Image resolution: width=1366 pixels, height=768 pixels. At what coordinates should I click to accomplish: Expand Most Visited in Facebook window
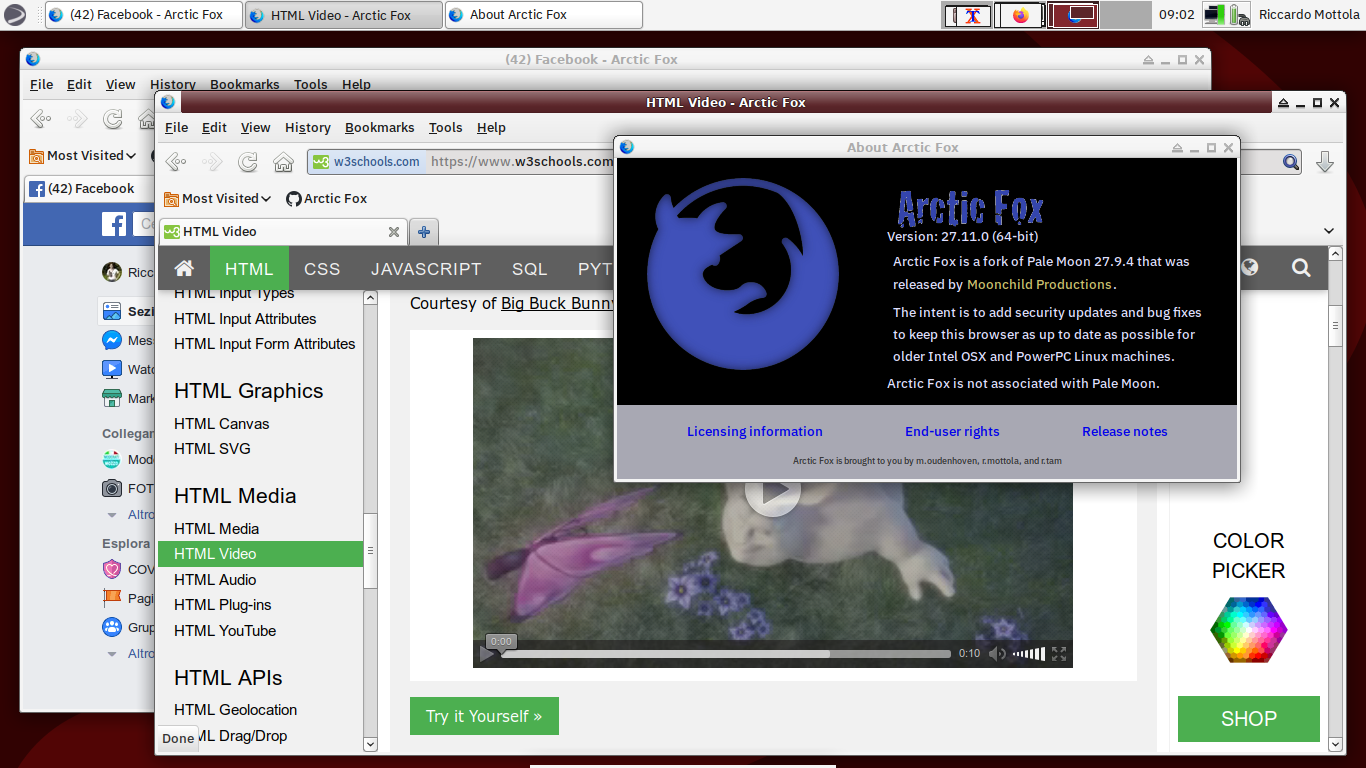pos(83,155)
